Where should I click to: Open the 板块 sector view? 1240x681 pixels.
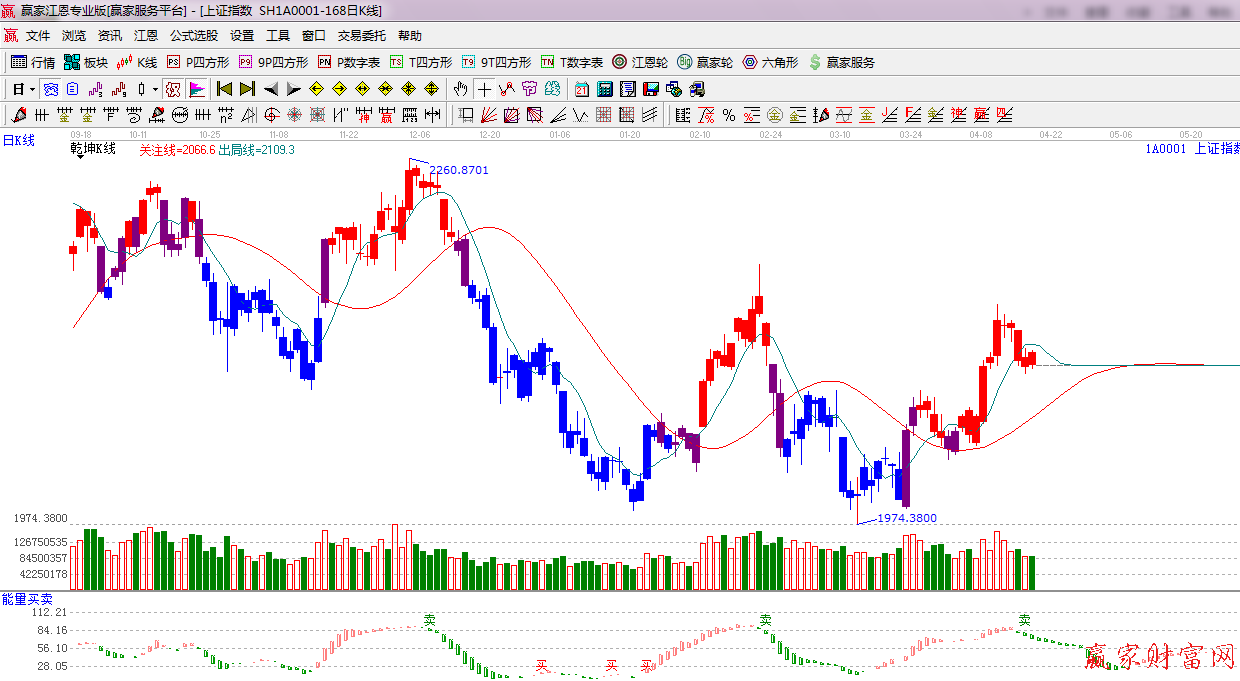pyautogui.click(x=85, y=62)
